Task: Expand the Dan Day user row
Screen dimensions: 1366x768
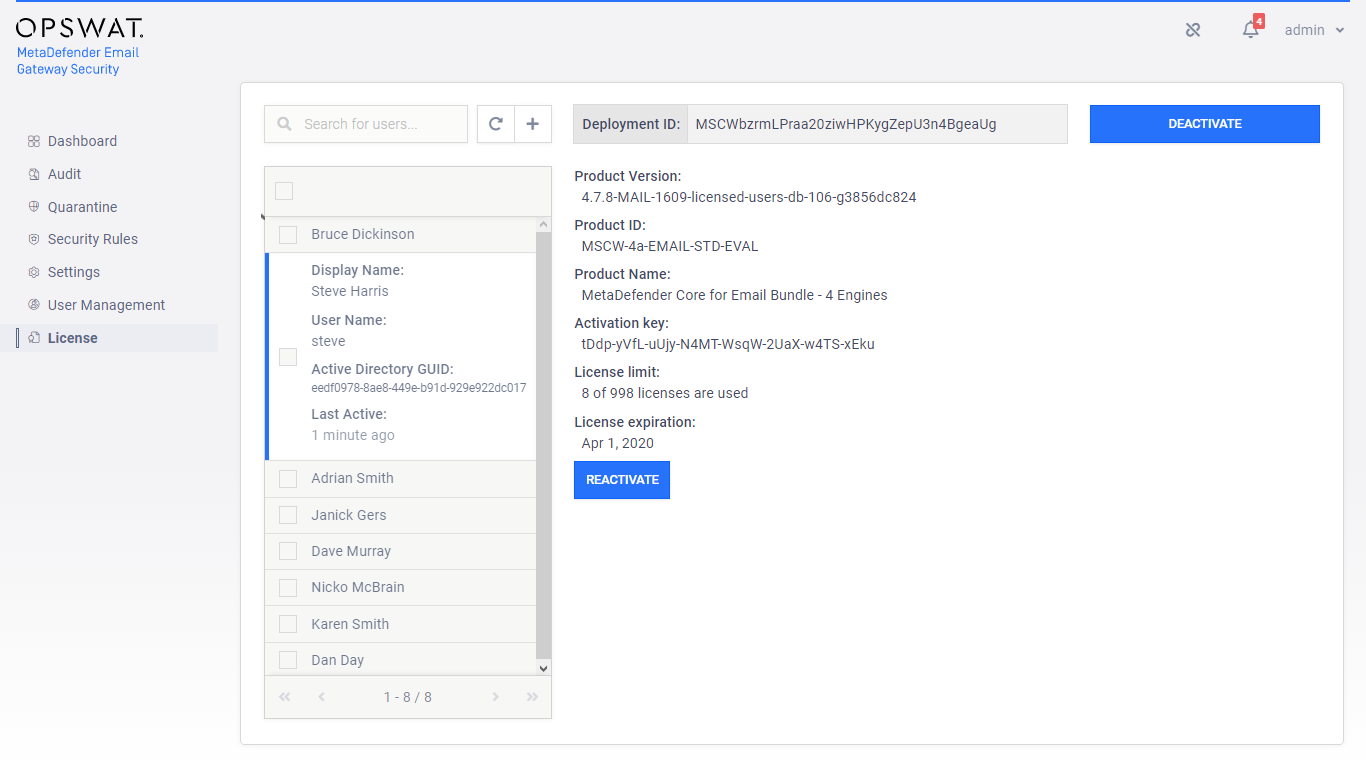Action: click(401, 660)
